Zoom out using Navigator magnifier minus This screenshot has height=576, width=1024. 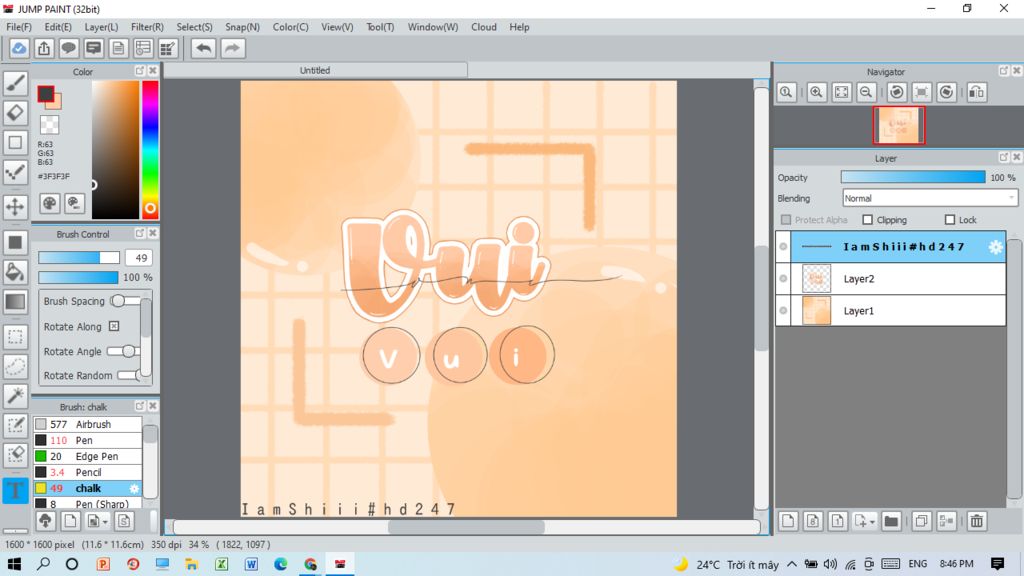point(866,92)
